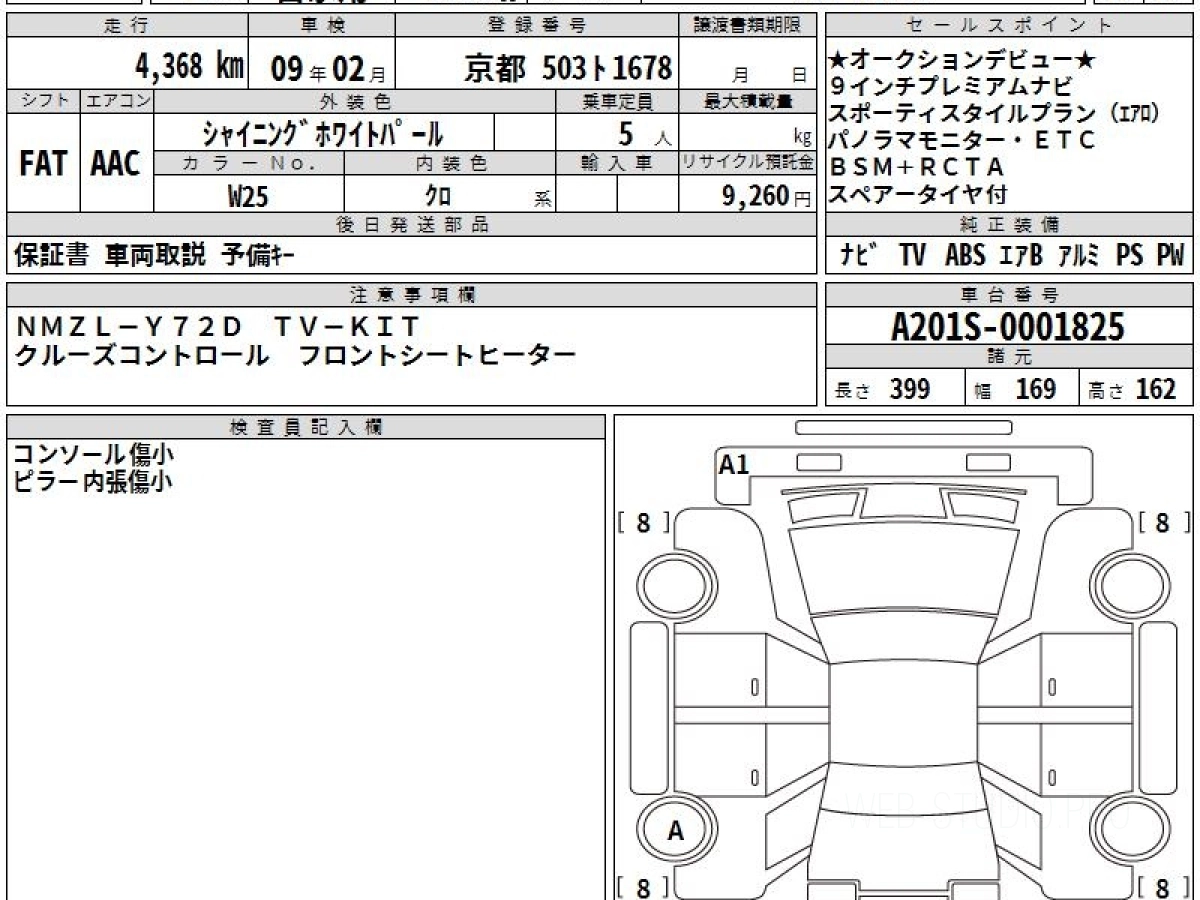Click ABS in the equipment row
The height and width of the screenshot is (900, 1200).
point(965,256)
